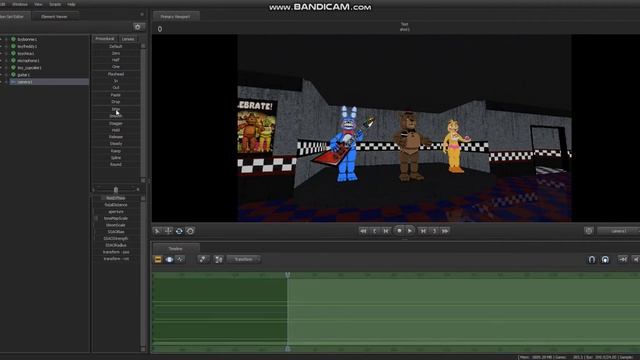640x360 pixels.
Task: Toggle the frame snap magnet in timeline
Action: pos(605,260)
